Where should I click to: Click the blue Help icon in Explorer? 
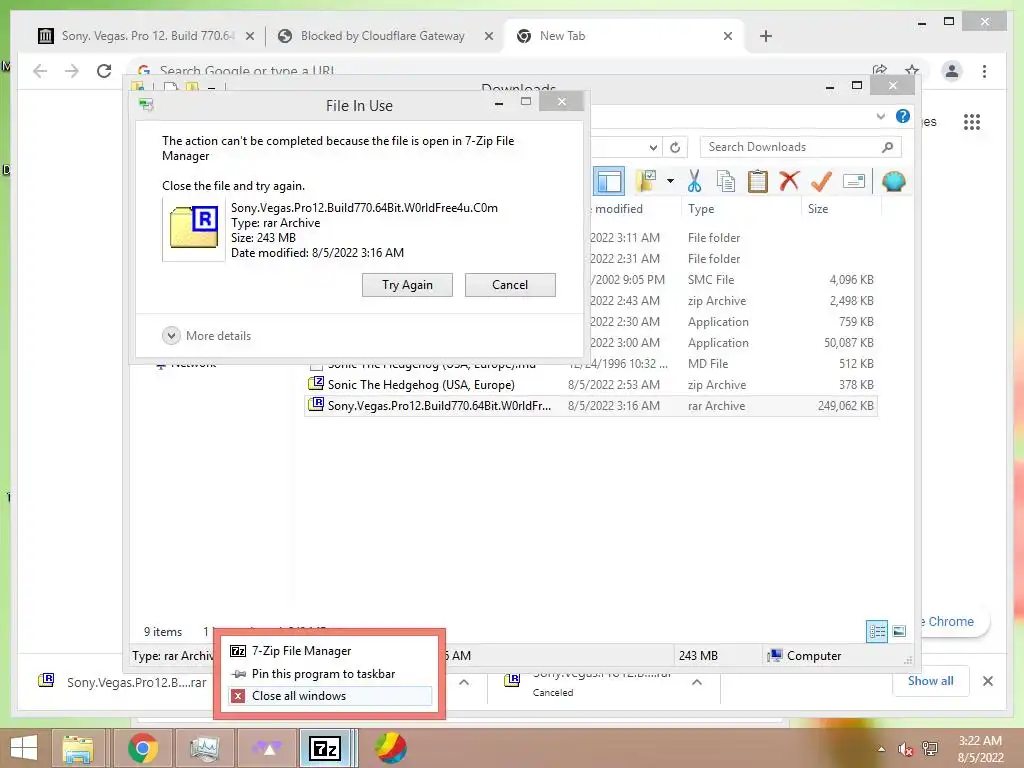point(903,116)
